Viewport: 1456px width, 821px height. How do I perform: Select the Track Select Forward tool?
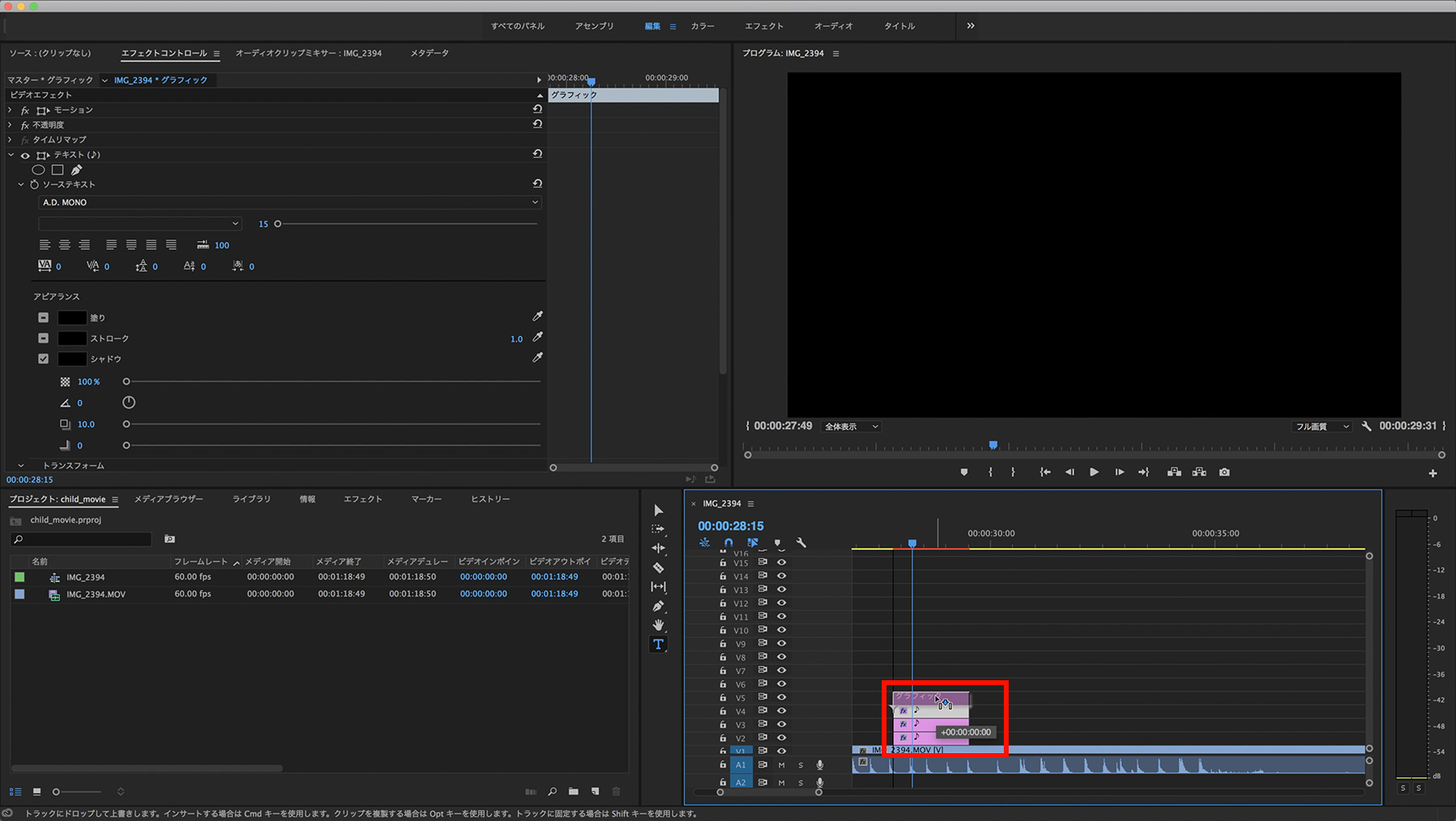[658, 529]
